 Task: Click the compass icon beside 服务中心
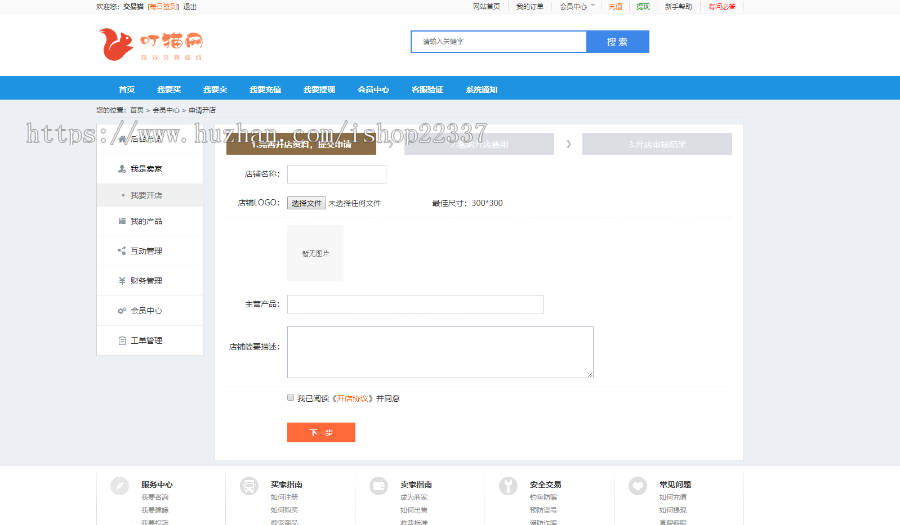pyautogui.click(x=119, y=486)
